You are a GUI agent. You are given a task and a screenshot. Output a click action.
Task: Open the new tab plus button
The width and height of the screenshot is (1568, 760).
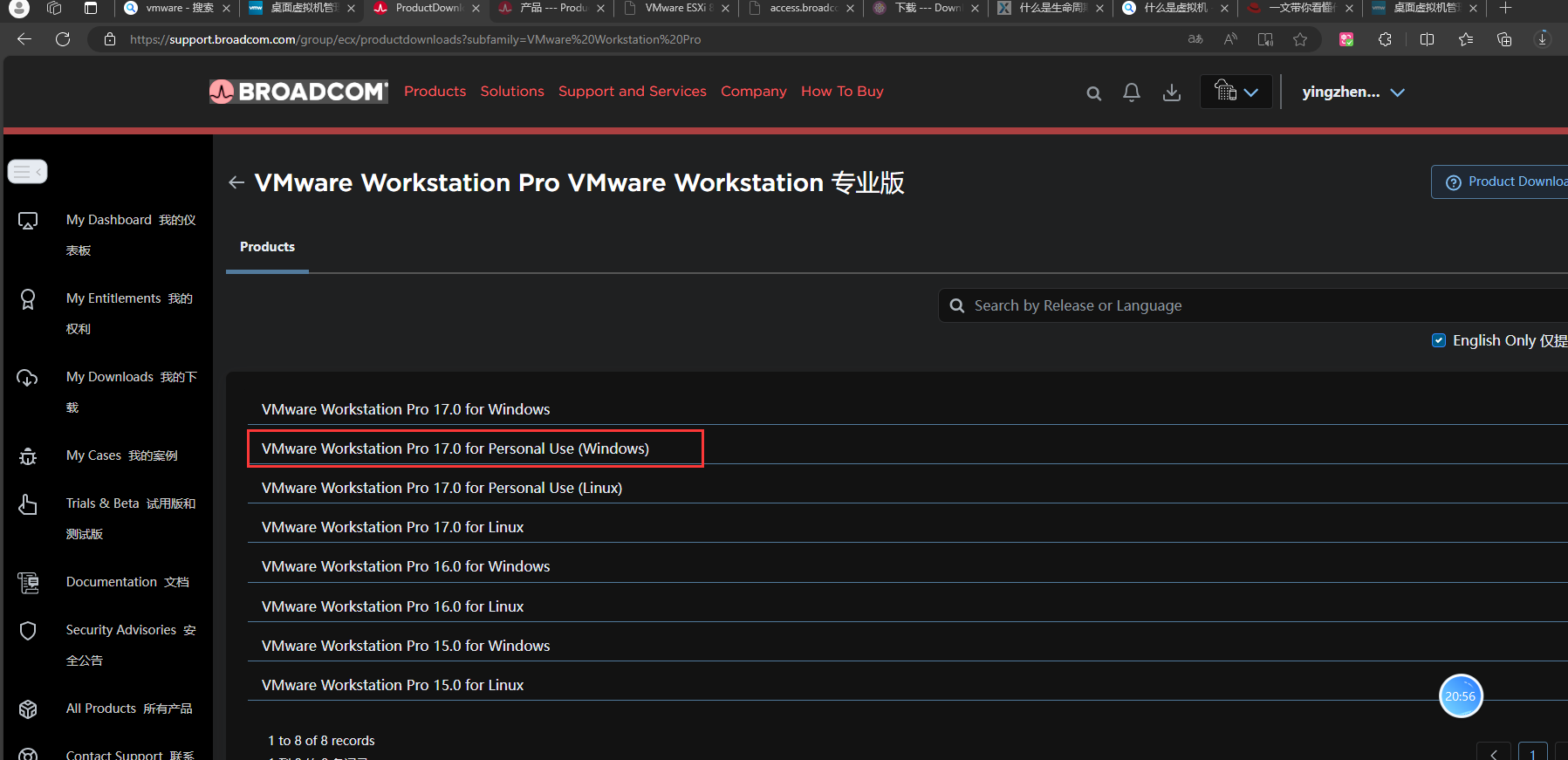1505,8
